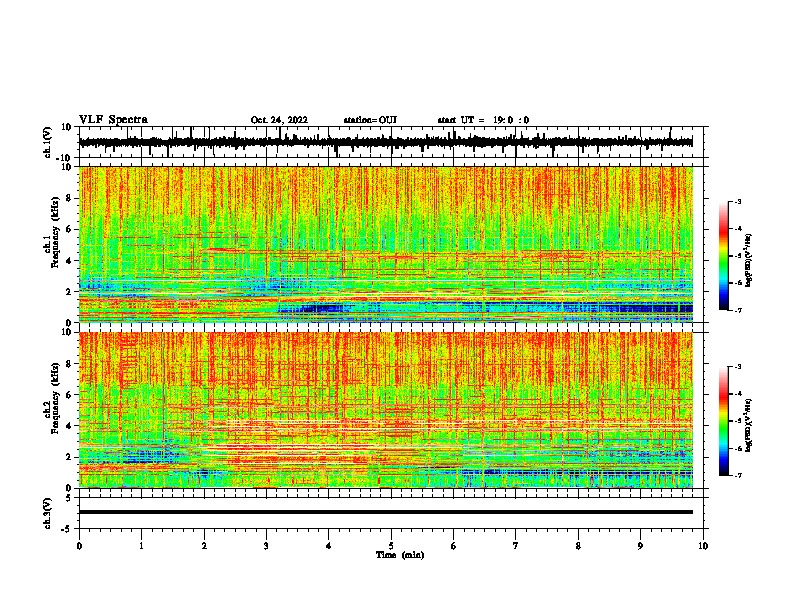This screenshot has width=792, height=612.
Task: Click time axis tick label "0"
Action: point(79,546)
